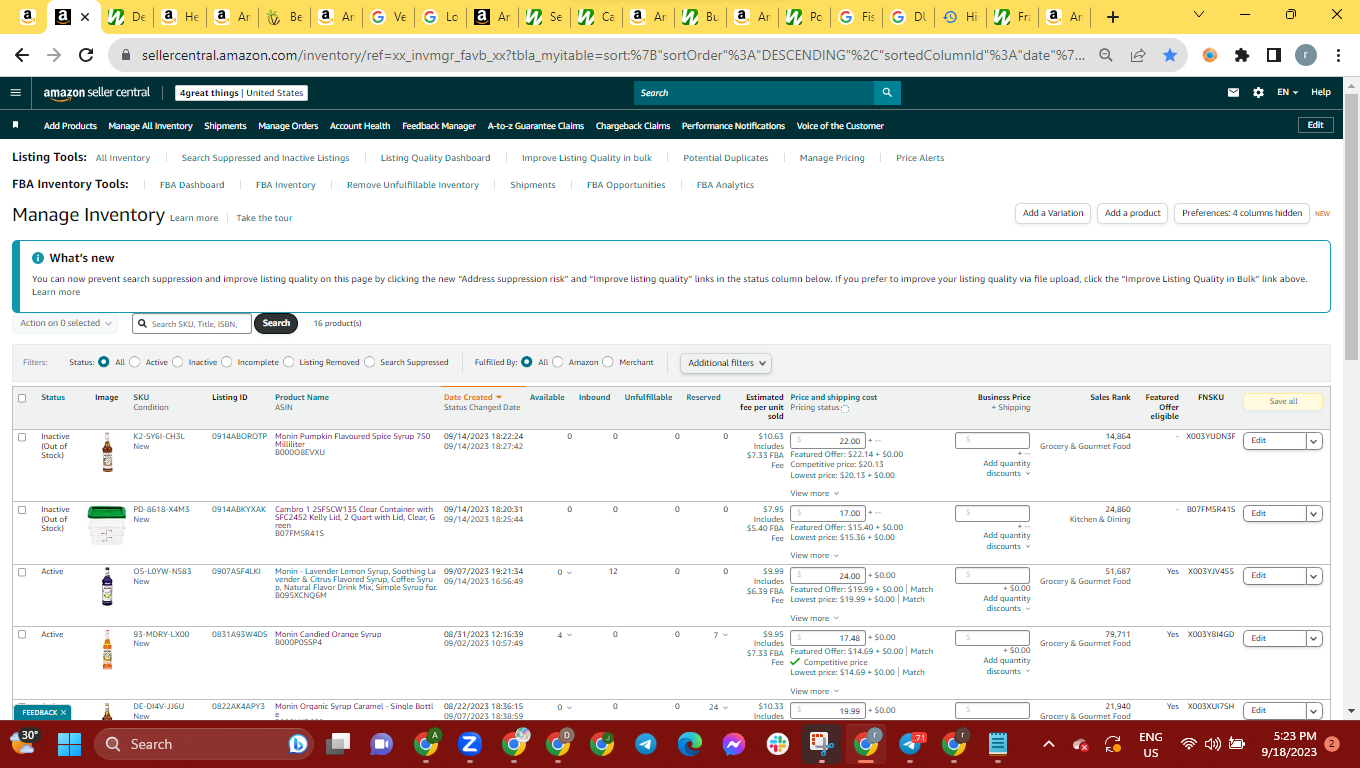
Task: Open Edit dropdown arrow for Lavender Lemon Syrup row
Action: tap(1314, 576)
